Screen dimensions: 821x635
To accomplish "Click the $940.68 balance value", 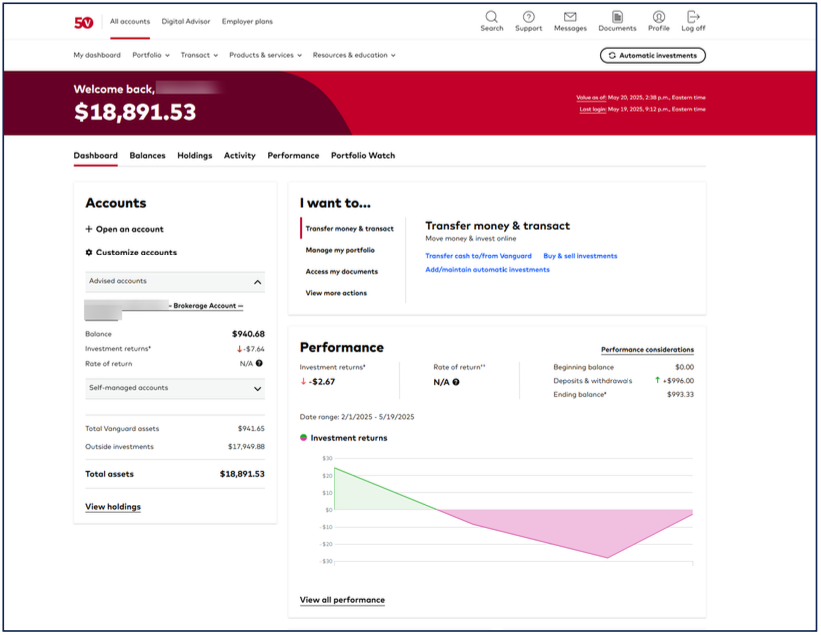I will pyautogui.click(x=248, y=334).
